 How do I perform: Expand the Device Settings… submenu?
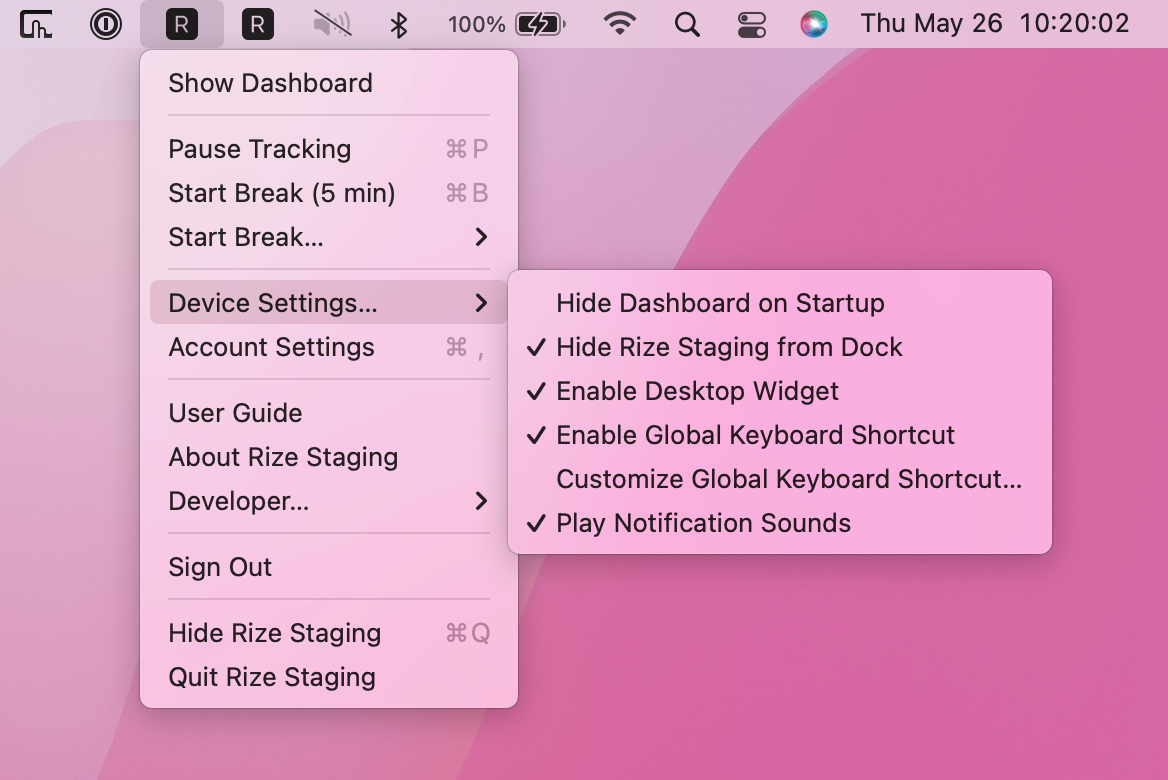coord(328,303)
